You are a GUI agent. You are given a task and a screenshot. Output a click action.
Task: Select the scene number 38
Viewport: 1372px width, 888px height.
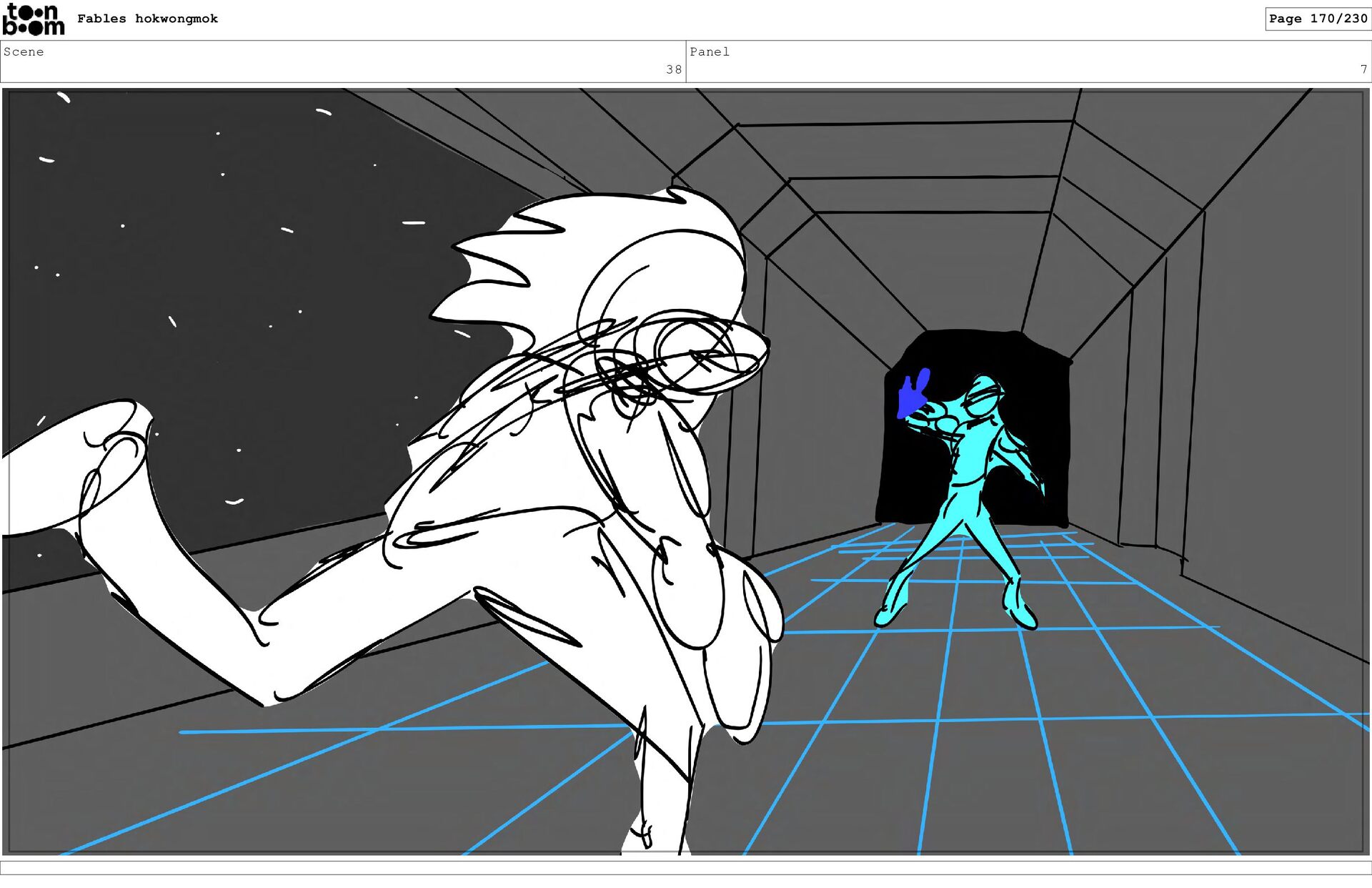[673, 69]
